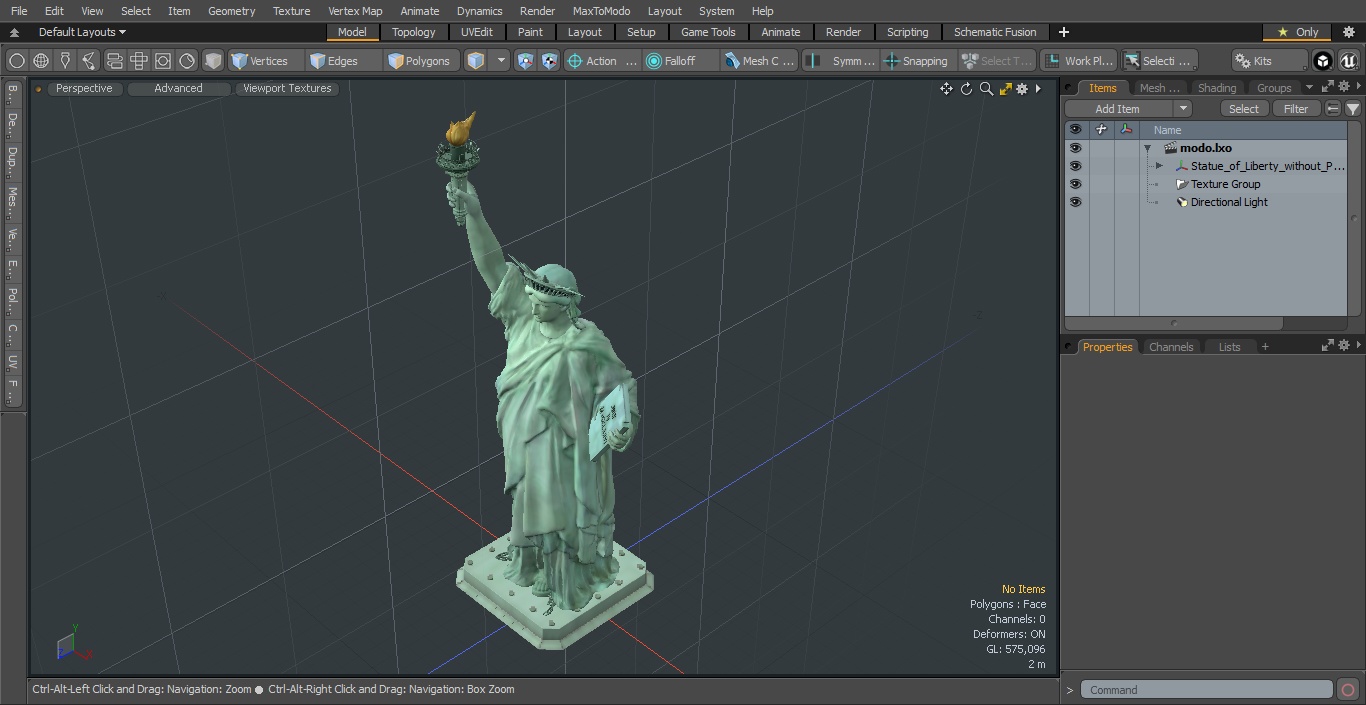
Task: Collapse the modo.lxo tree node
Action: click(1148, 148)
